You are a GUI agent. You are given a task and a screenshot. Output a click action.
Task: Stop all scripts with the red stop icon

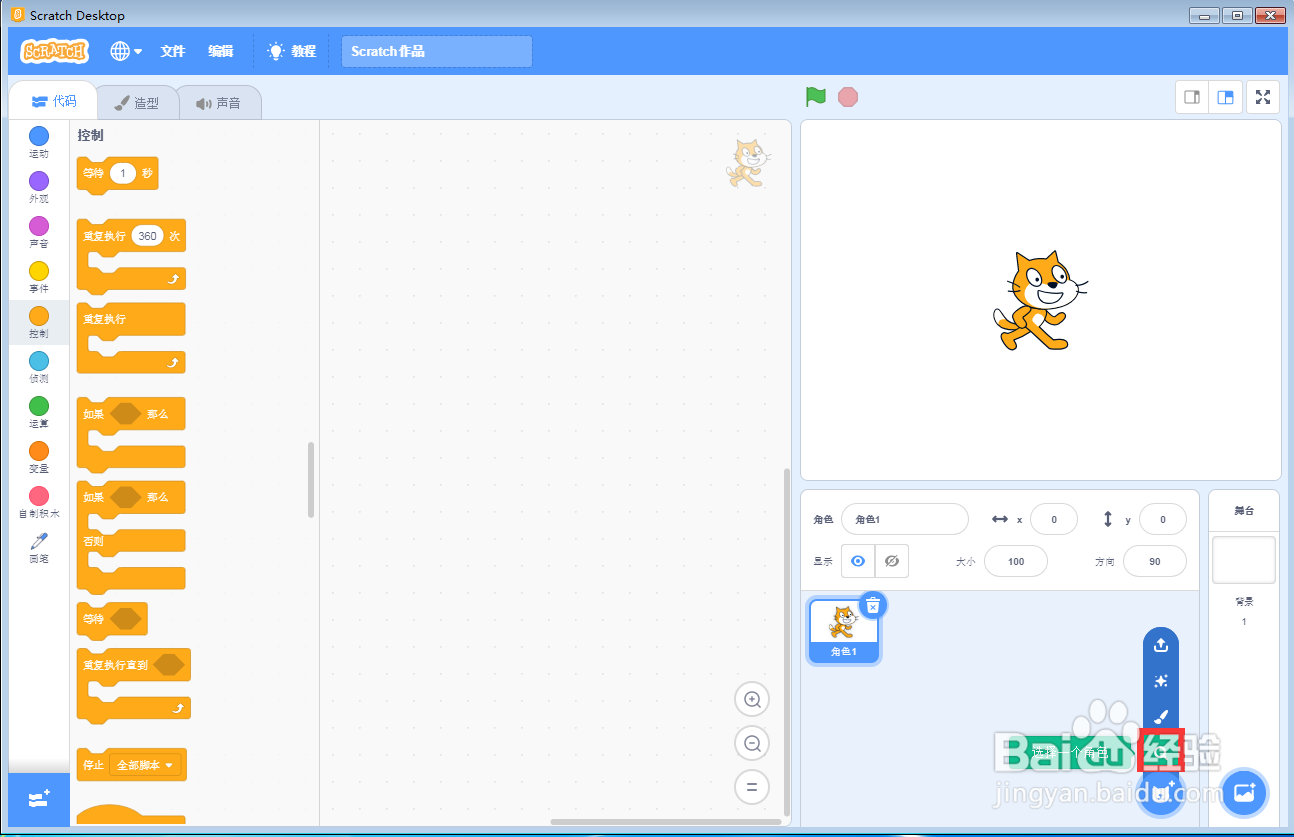pos(847,96)
